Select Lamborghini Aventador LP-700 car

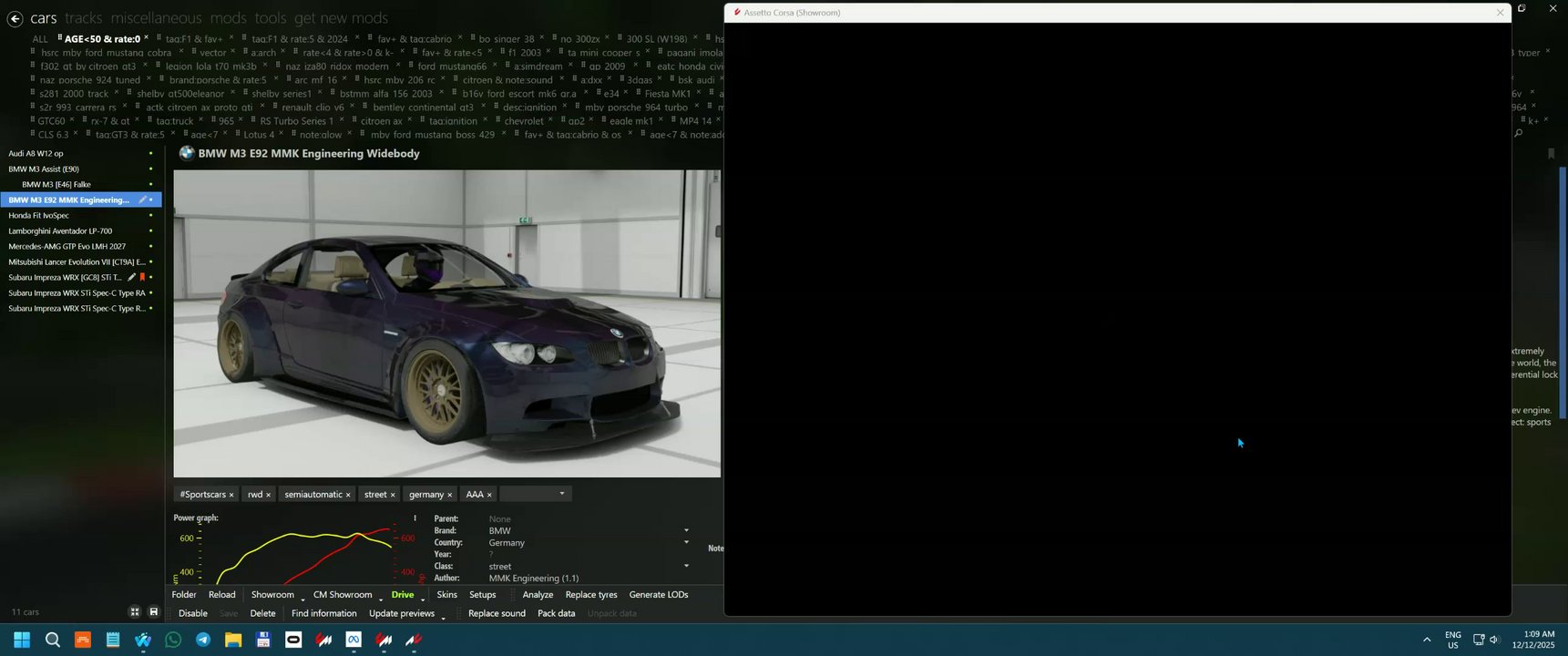click(x=80, y=231)
